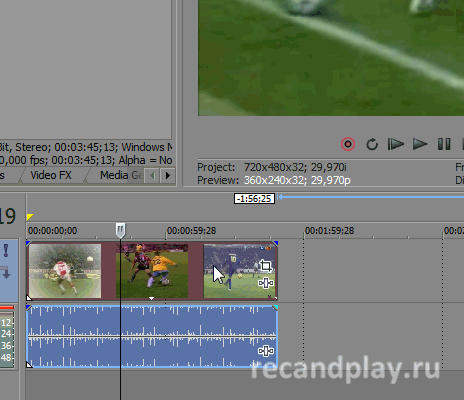Click the audio event's FX icon

click(x=266, y=351)
